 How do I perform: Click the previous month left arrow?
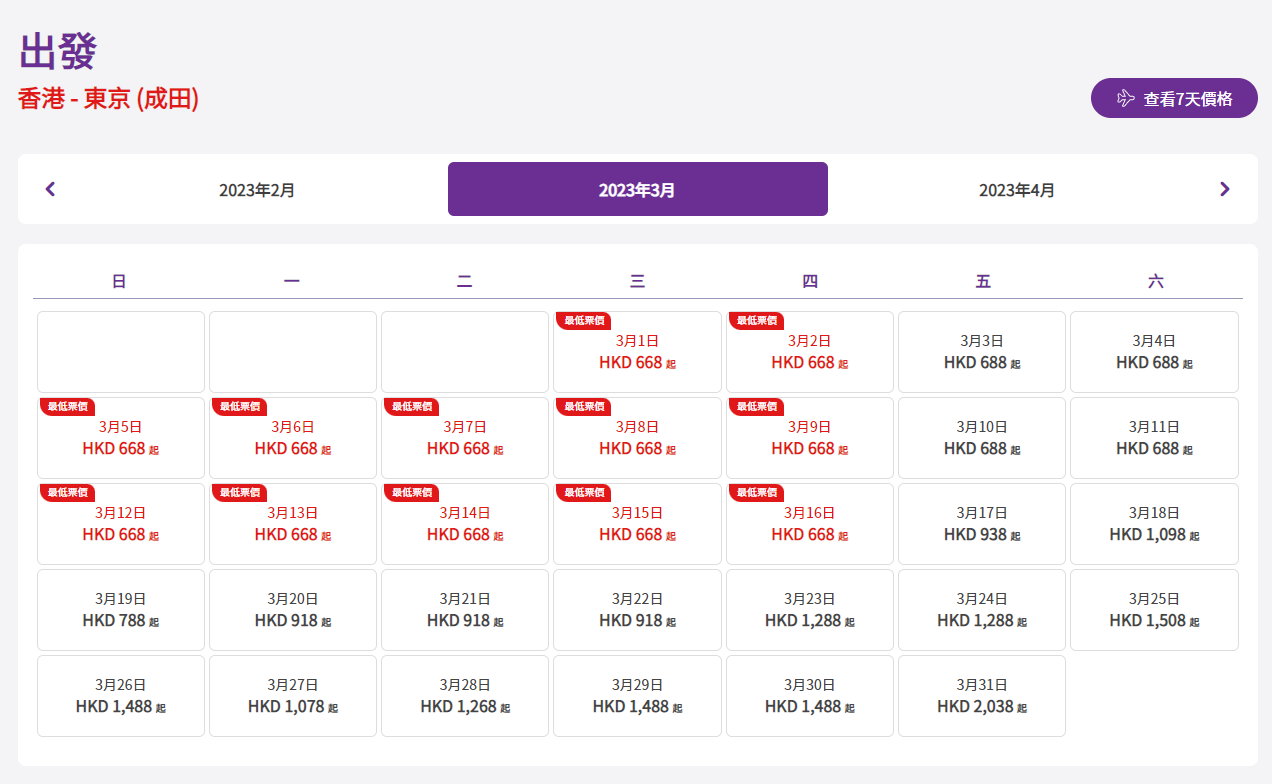[51, 189]
